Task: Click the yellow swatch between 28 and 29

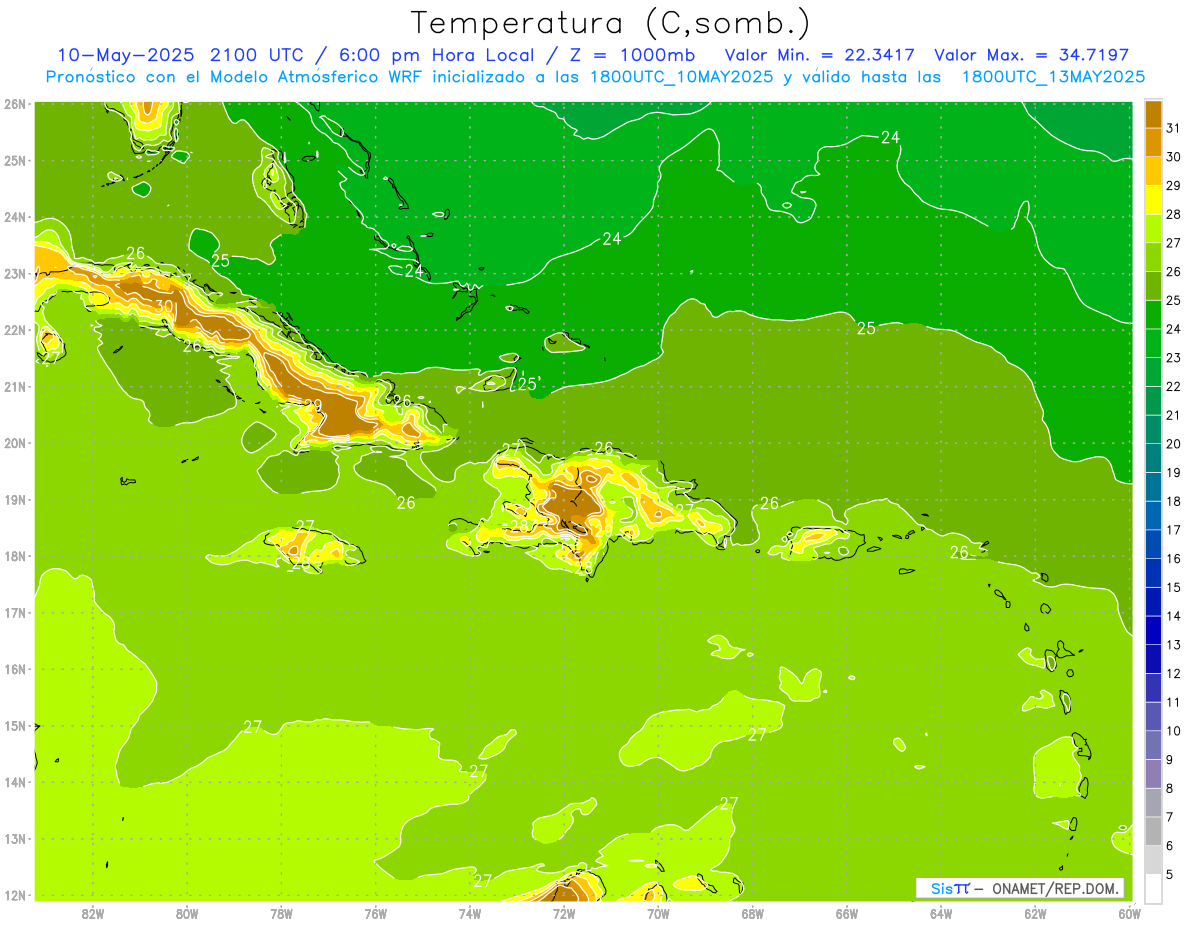Action: 1154,199
